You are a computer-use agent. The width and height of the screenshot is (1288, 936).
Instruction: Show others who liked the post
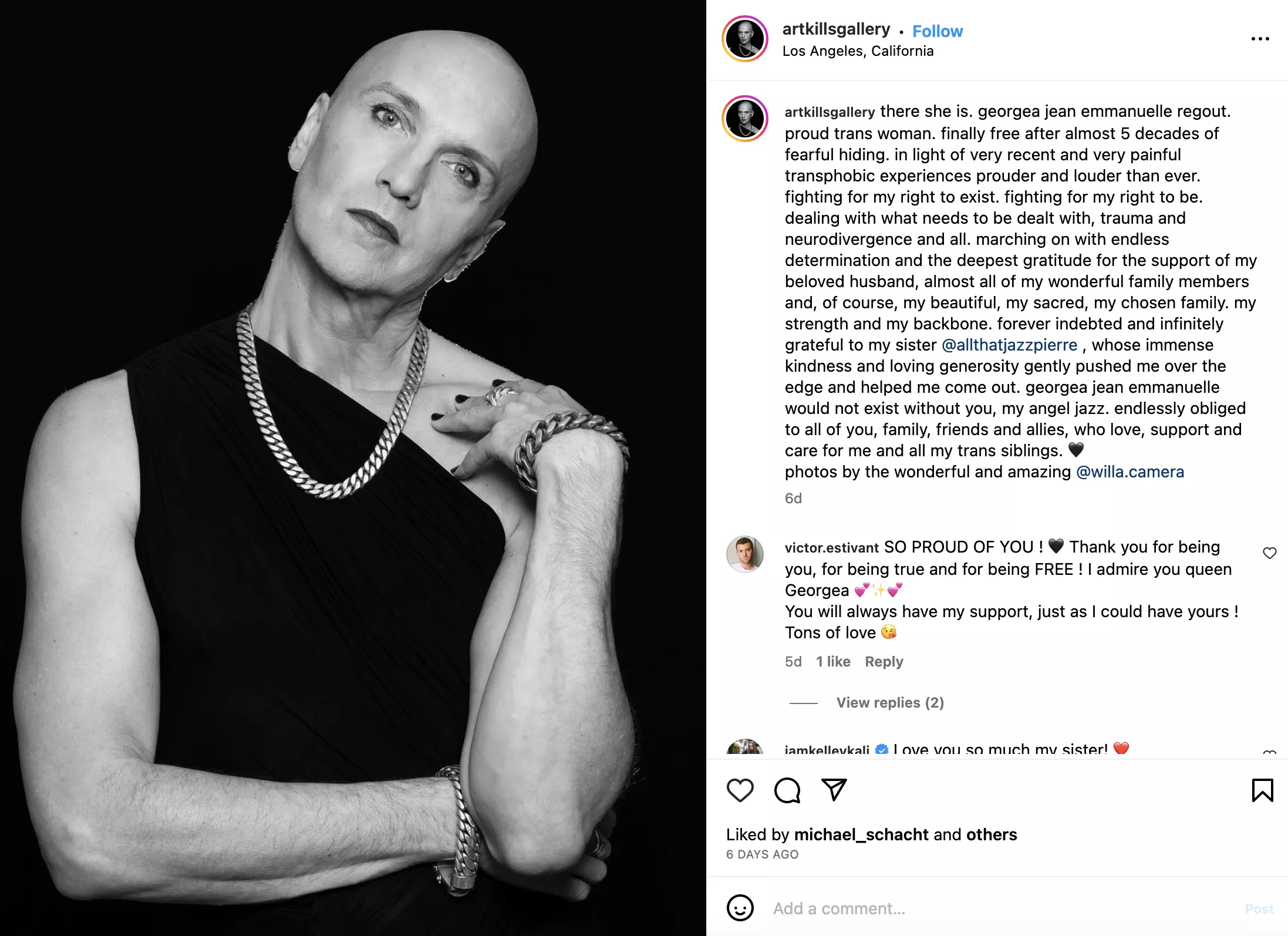[x=992, y=834]
